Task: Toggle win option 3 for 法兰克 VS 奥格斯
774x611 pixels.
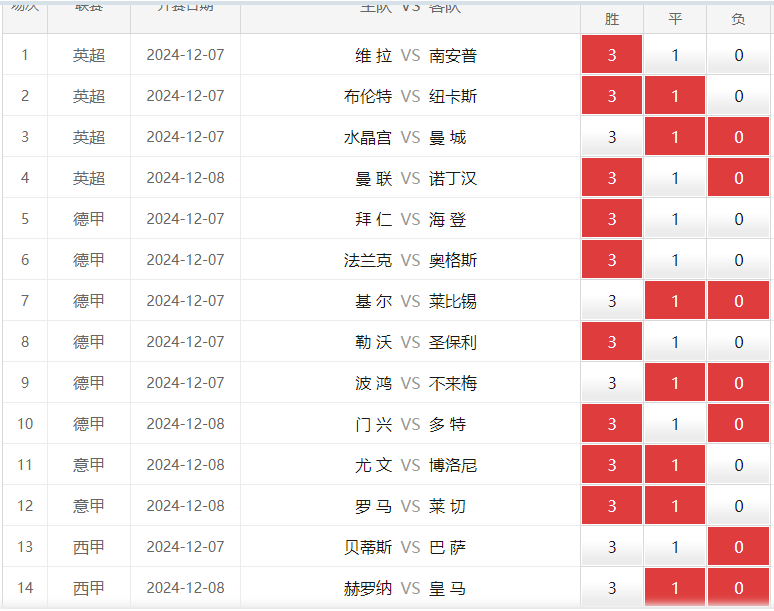Action: click(x=612, y=259)
